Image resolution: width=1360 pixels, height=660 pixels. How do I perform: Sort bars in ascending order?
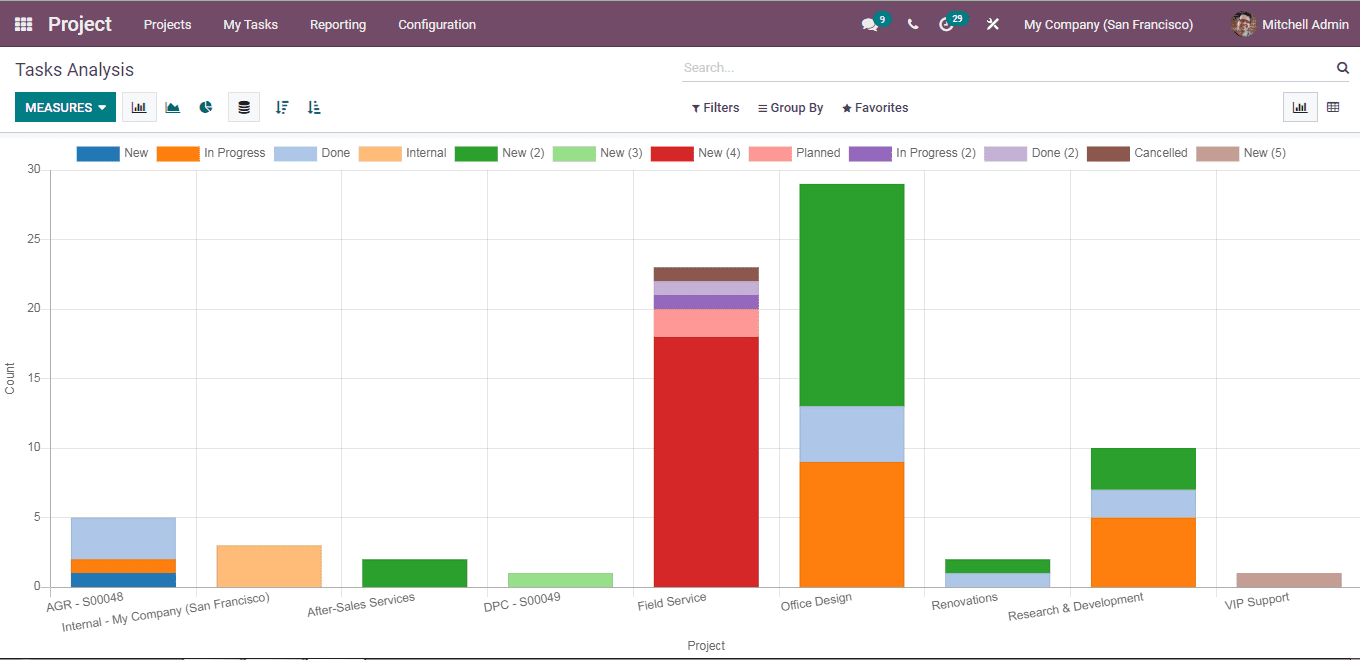click(x=313, y=106)
